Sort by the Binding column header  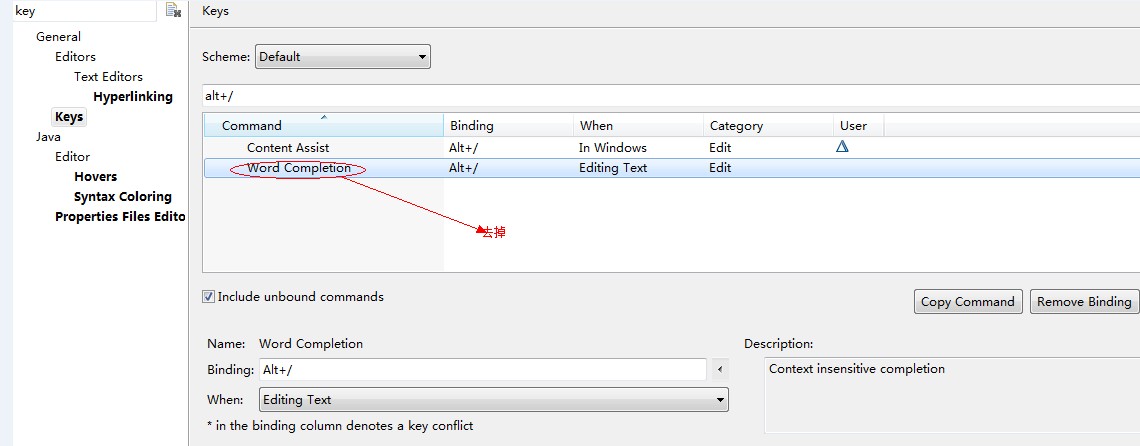(508, 126)
